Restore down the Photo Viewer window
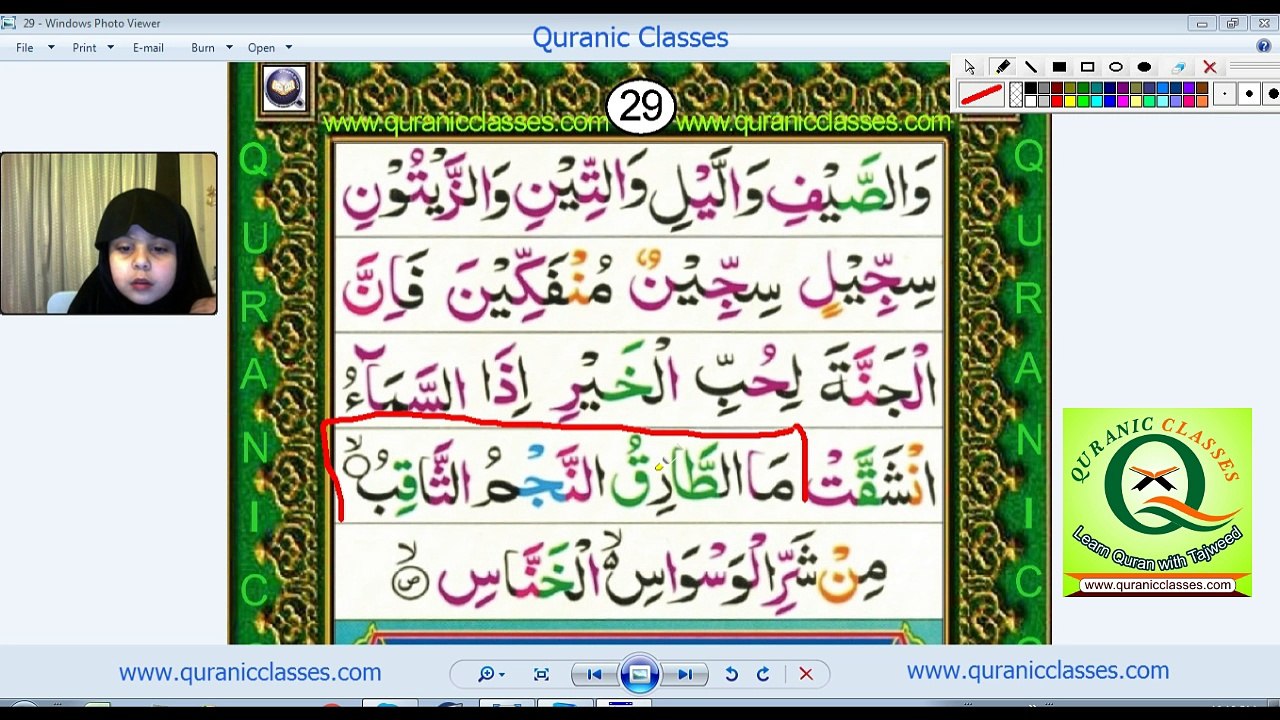1280x720 pixels. pyautogui.click(x=1233, y=23)
